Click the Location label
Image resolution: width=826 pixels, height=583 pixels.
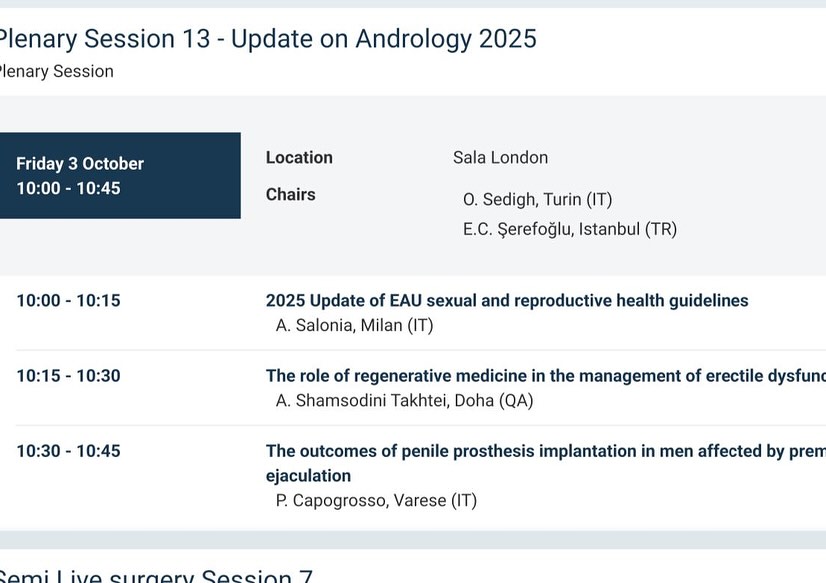coord(299,157)
